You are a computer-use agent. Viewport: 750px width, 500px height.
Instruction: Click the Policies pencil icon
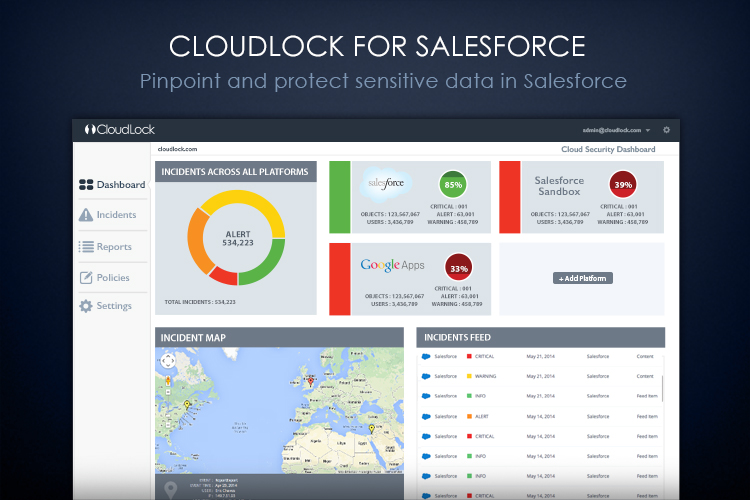tap(86, 278)
